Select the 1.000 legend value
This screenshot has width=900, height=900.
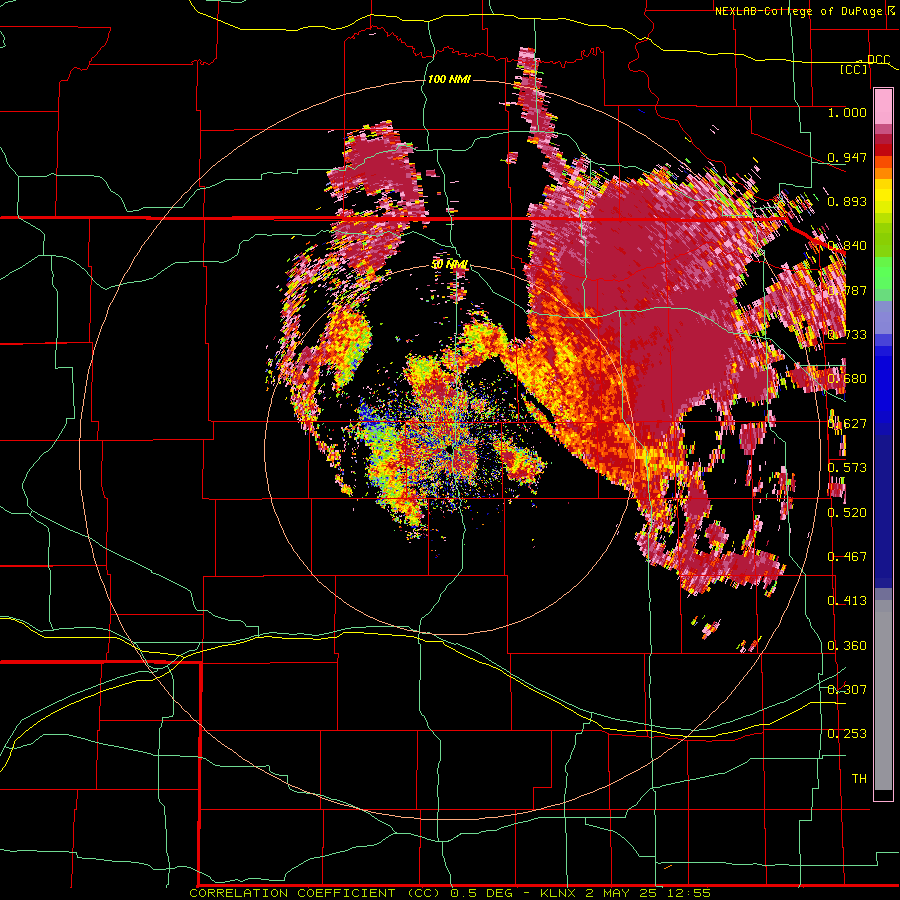coord(847,112)
